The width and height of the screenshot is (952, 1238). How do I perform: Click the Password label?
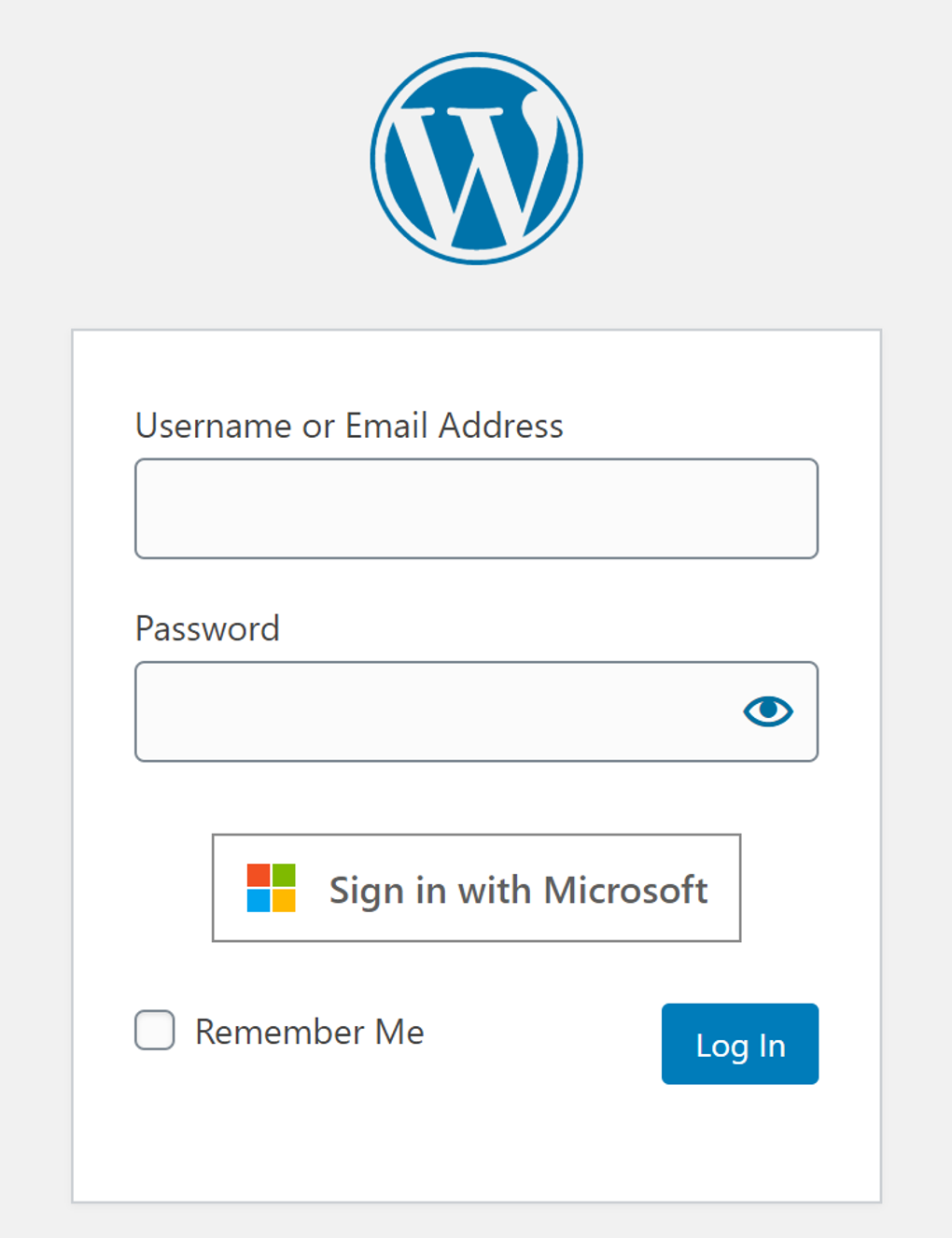click(x=207, y=627)
